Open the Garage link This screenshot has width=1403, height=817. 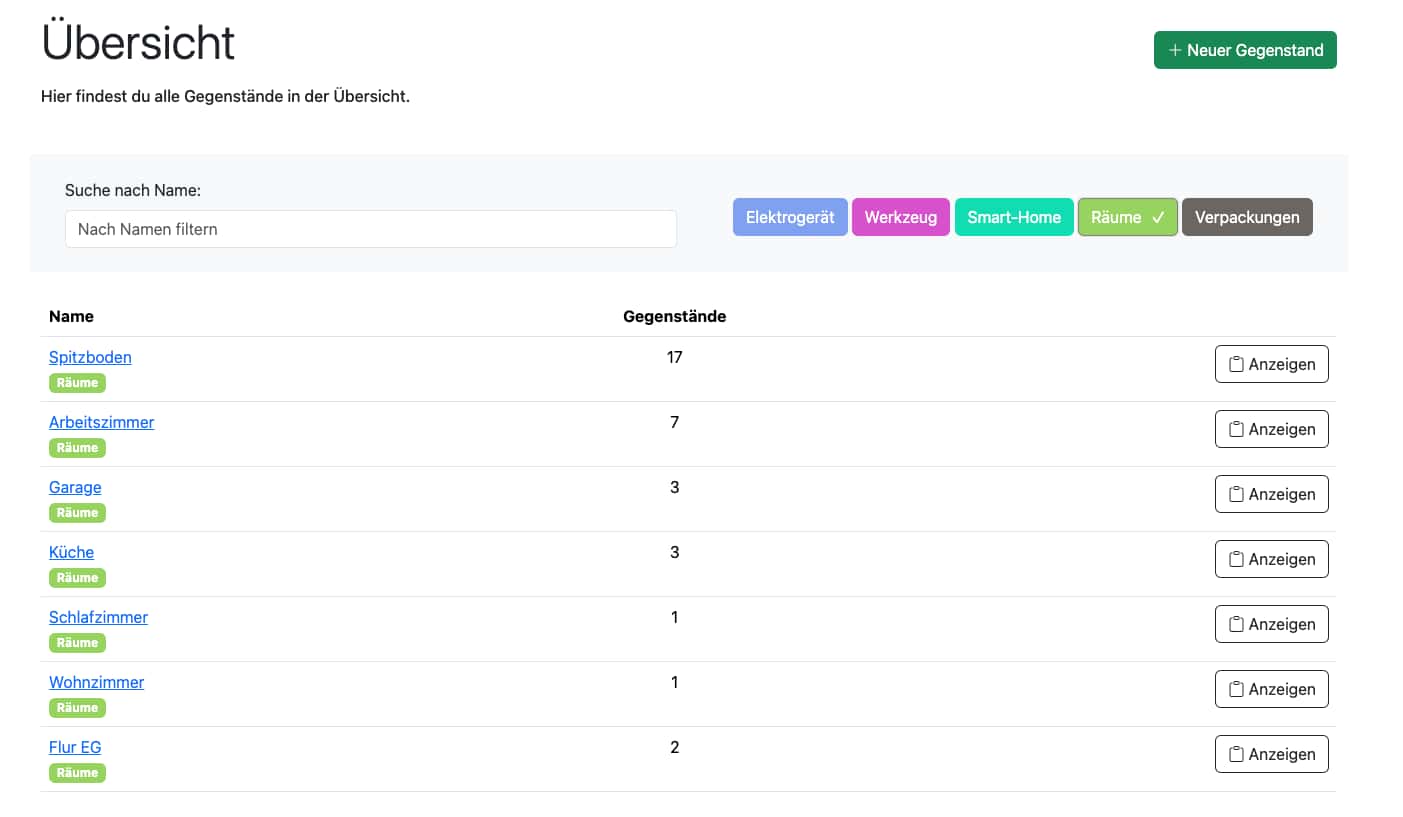(75, 487)
